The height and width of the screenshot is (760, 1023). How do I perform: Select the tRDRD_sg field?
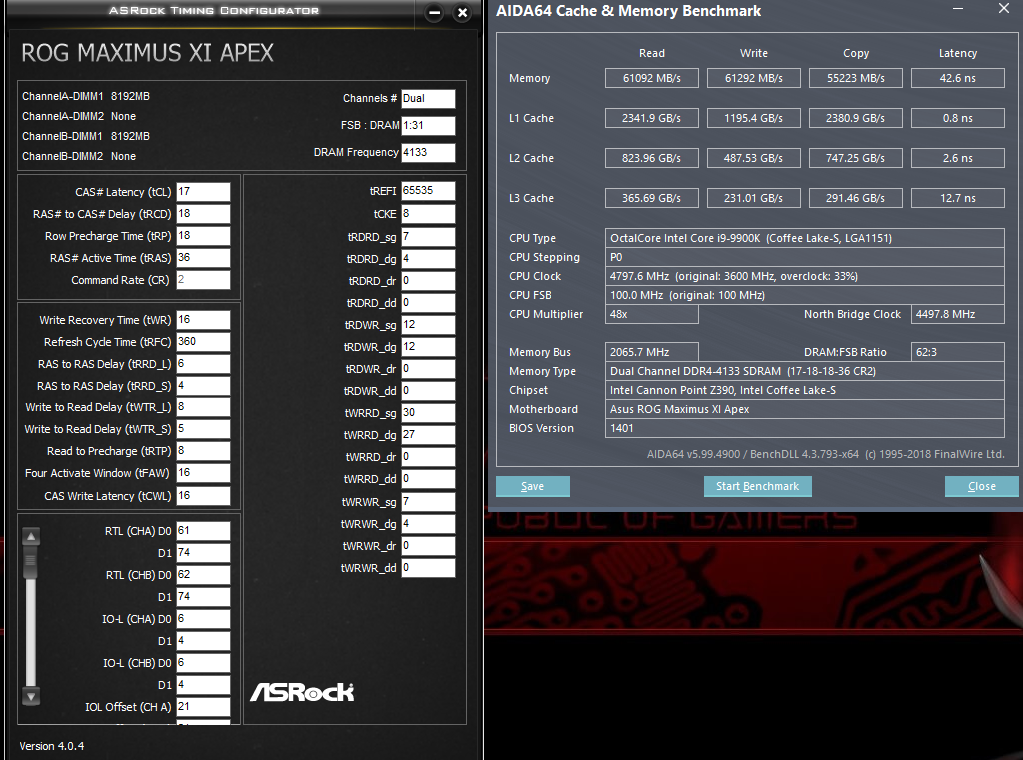428,237
